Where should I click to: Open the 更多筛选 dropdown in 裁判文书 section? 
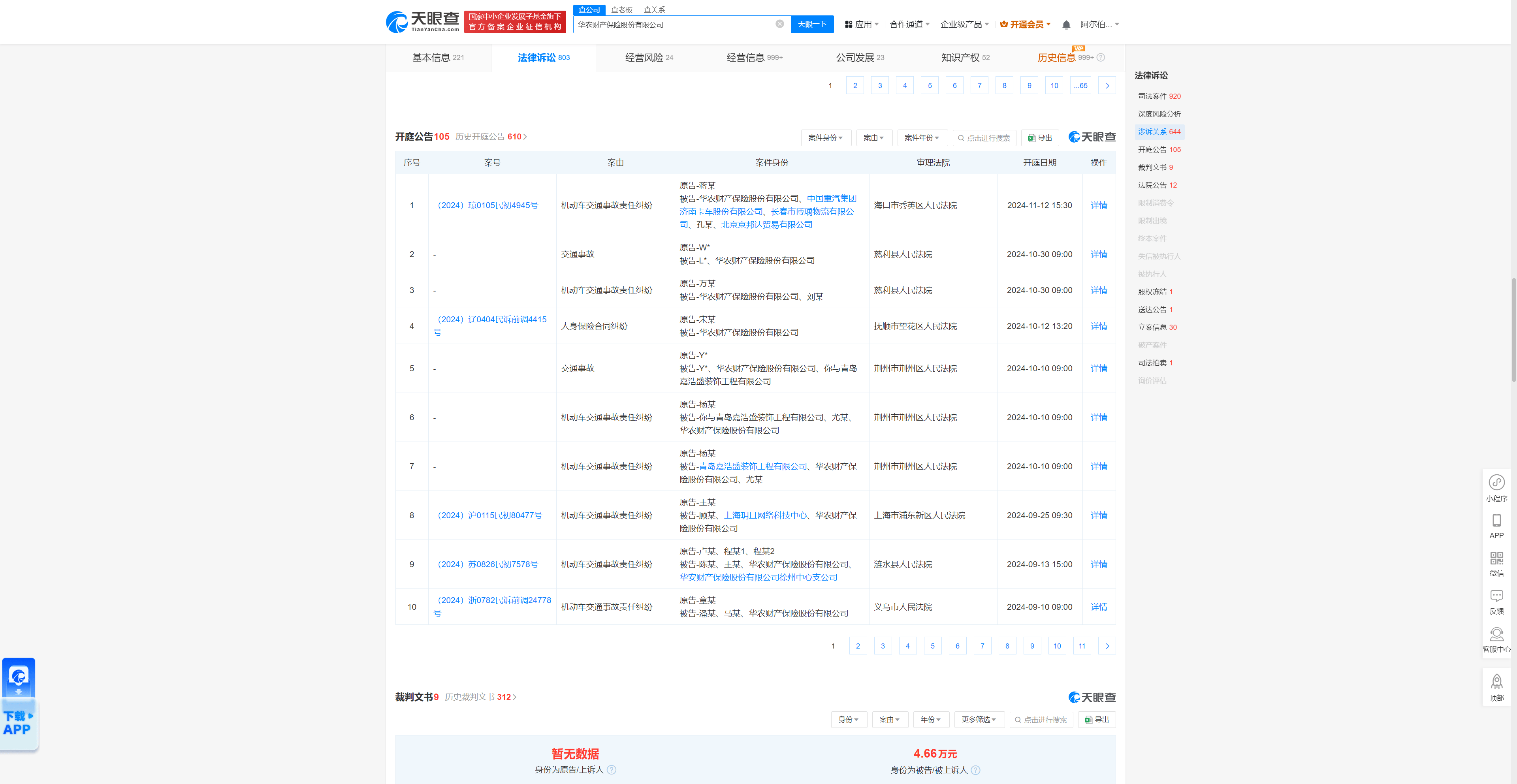[x=979, y=719]
